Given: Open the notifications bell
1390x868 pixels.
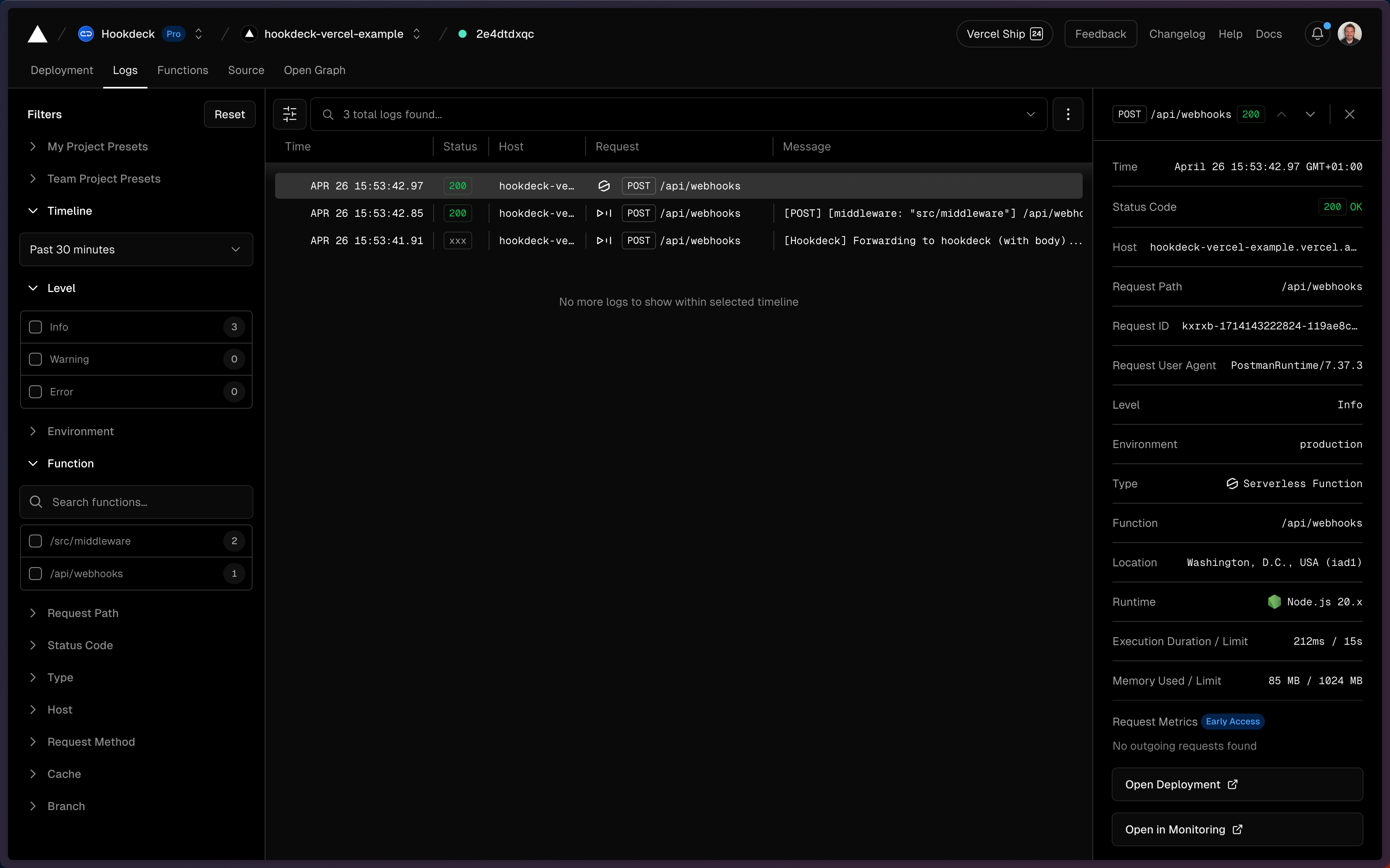Looking at the screenshot, I should [1317, 34].
